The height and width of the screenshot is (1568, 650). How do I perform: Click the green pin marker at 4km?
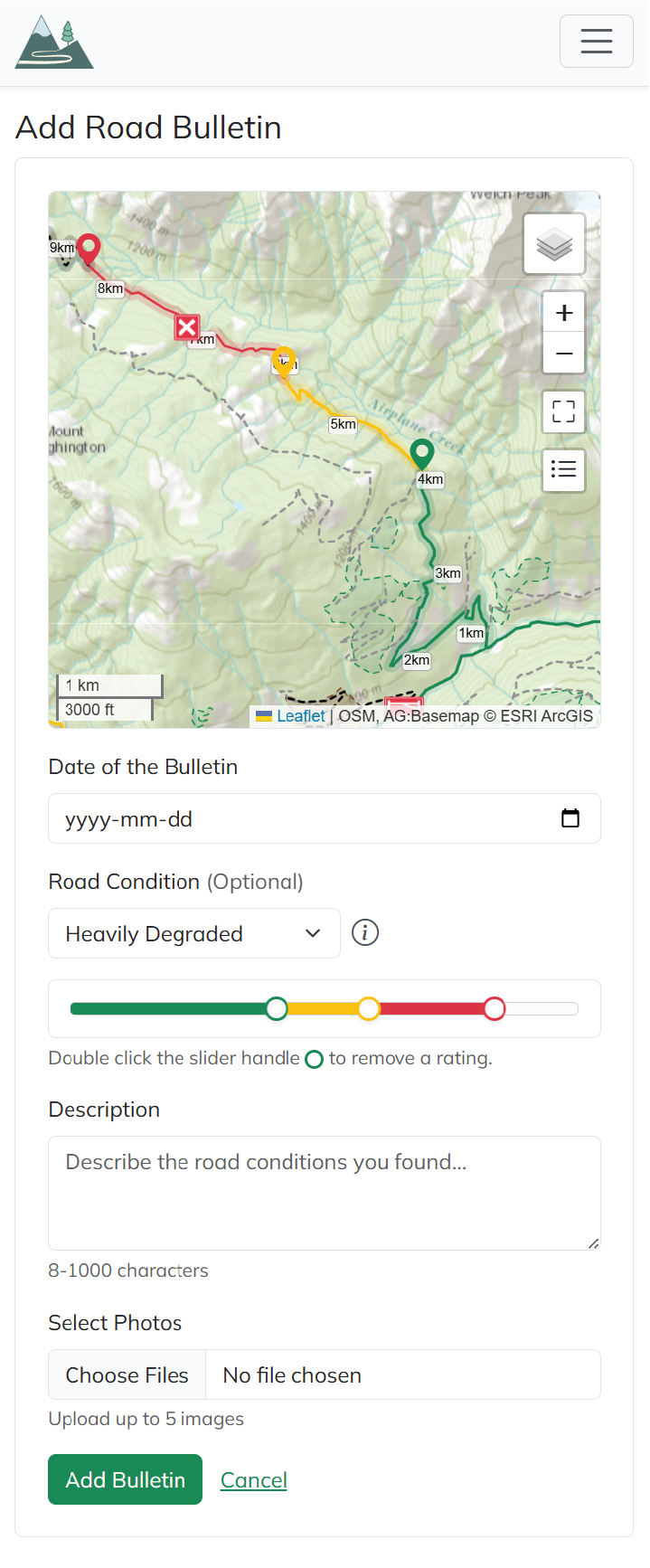(x=421, y=452)
